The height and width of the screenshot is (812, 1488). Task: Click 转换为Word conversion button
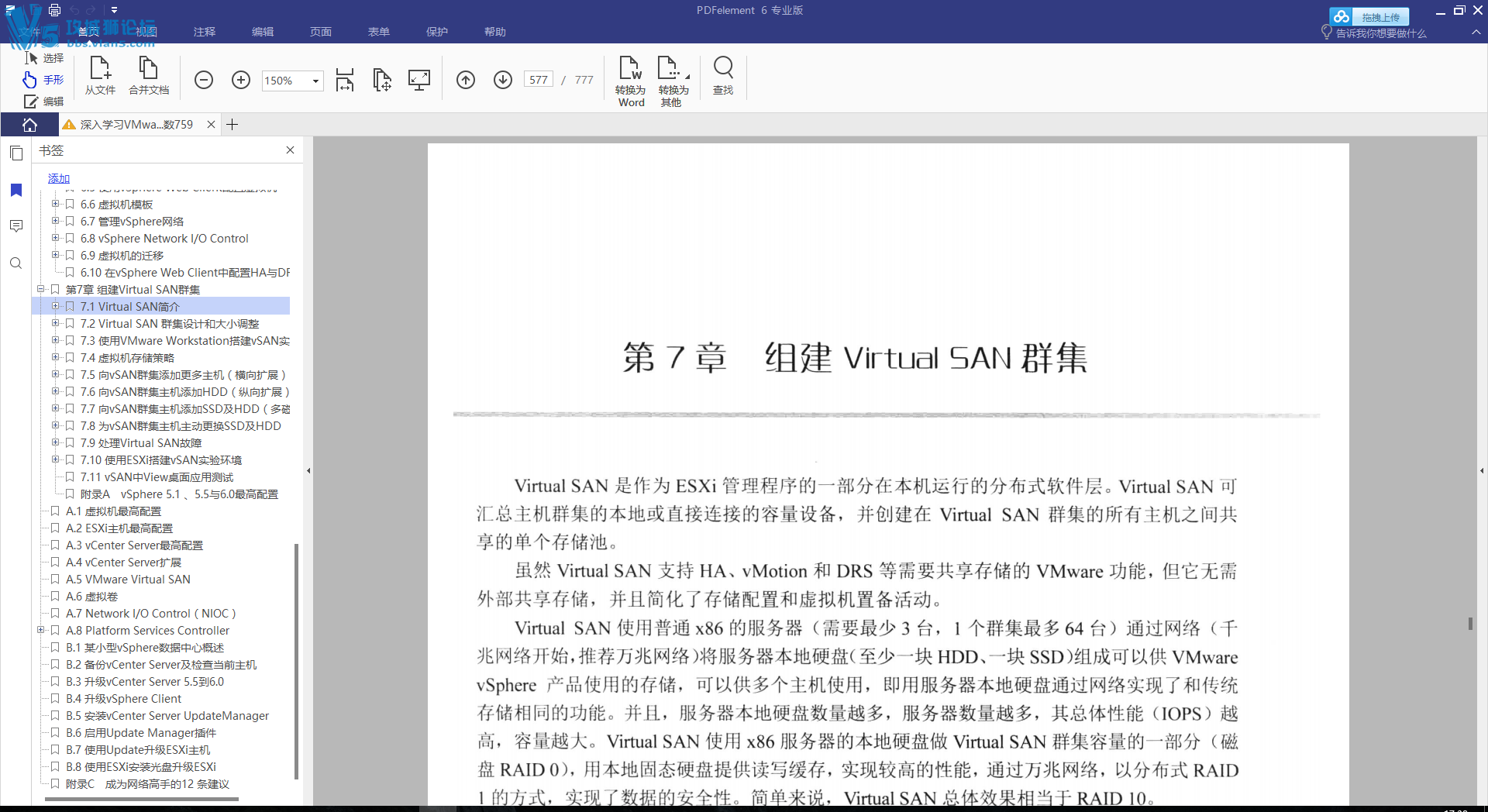click(x=630, y=80)
